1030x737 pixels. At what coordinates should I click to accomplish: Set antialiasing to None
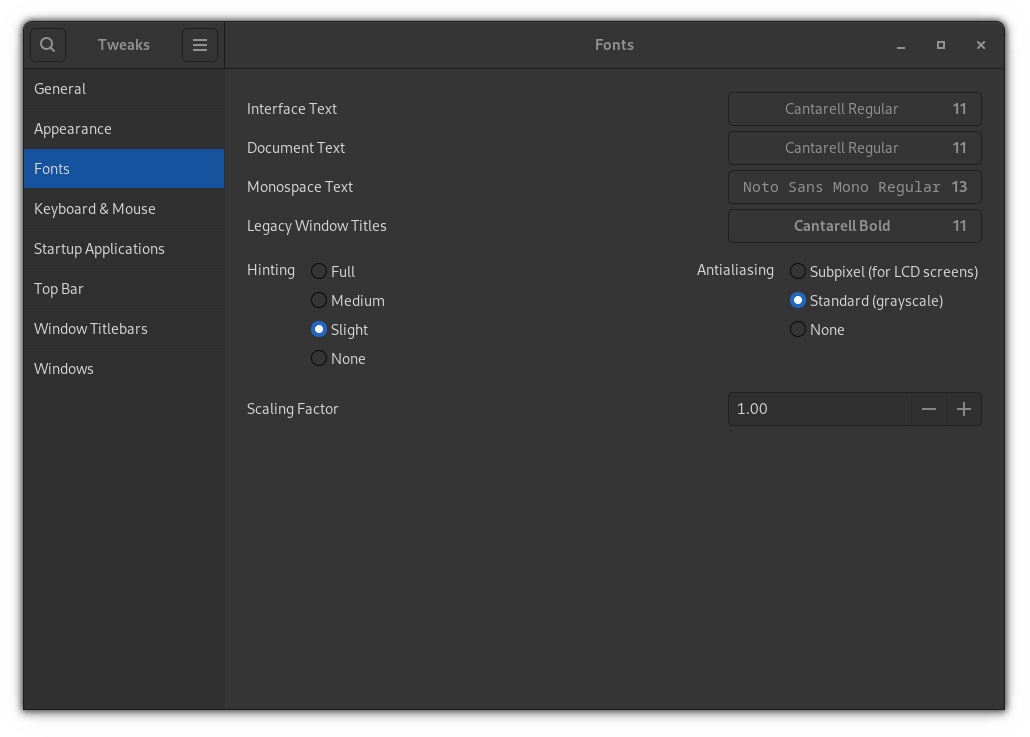pos(798,329)
